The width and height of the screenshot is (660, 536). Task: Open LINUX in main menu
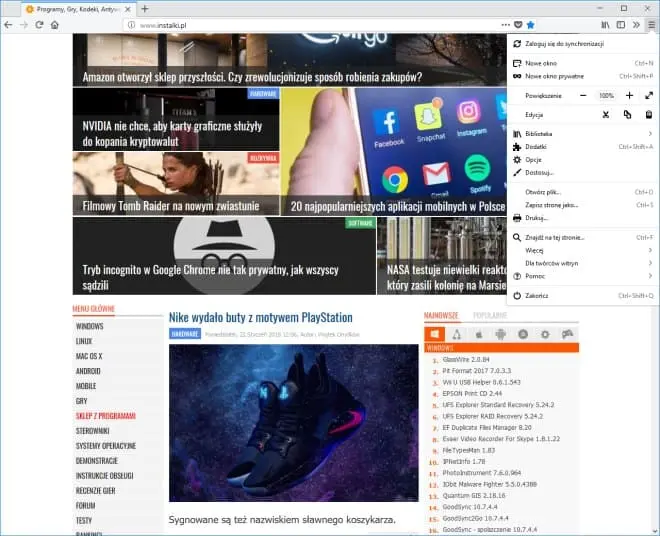pyautogui.click(x=84, y=341)
